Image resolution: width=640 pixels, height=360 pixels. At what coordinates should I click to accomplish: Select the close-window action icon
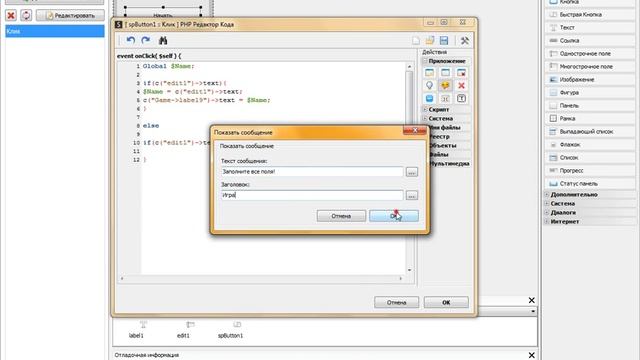pos(461,73)
